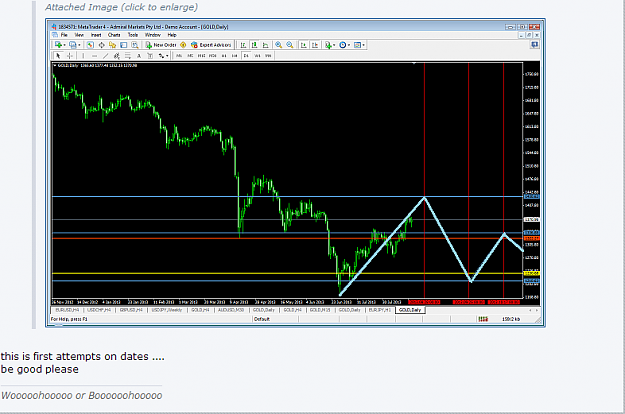The image size is (625, 414).
Task: Select the trendline drawing tool
Action: [106, 56]
